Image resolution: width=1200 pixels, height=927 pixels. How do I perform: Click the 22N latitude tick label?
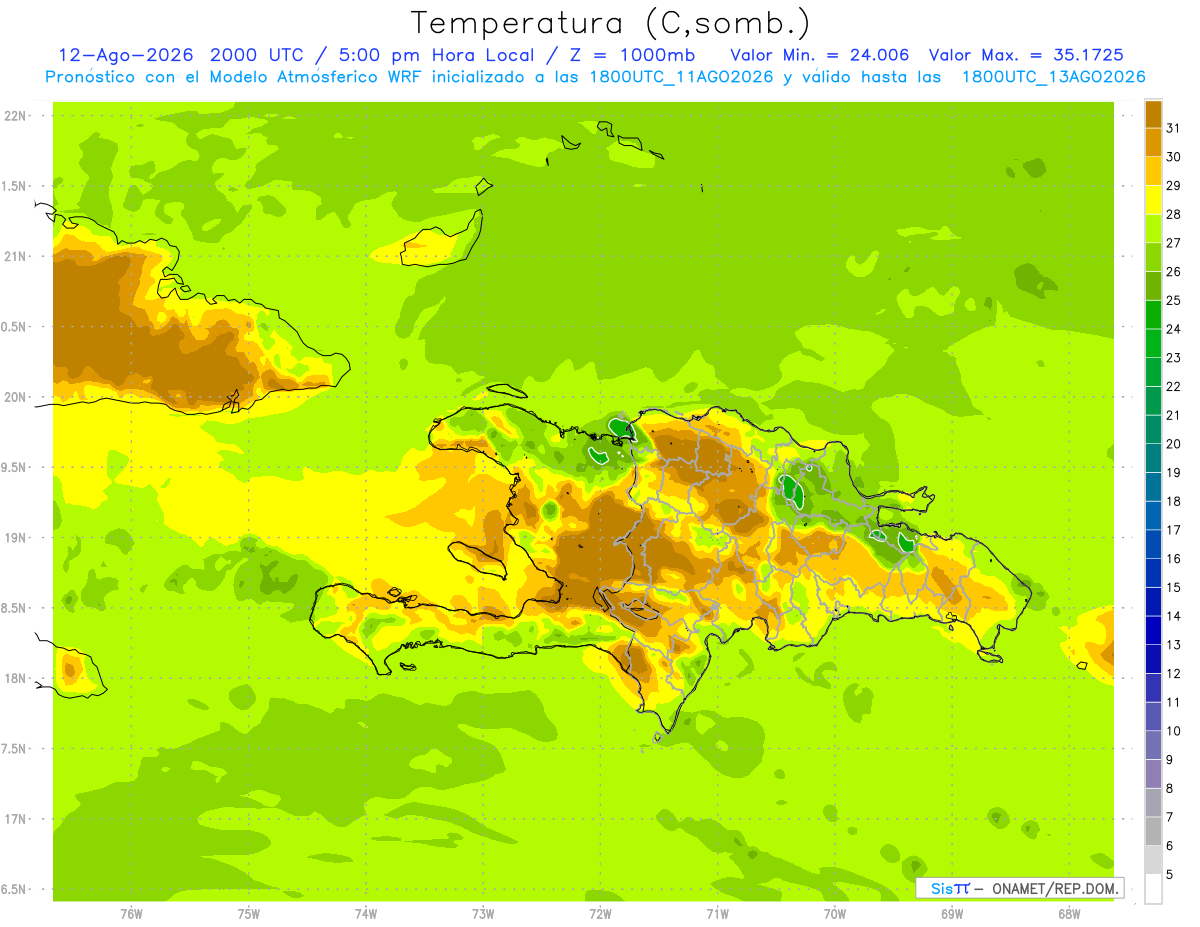click(x=15, y=116)
